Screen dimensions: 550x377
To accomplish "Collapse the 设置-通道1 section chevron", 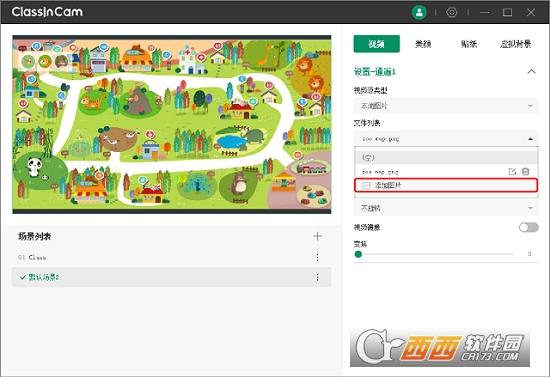I will click(x=531, y=72).
